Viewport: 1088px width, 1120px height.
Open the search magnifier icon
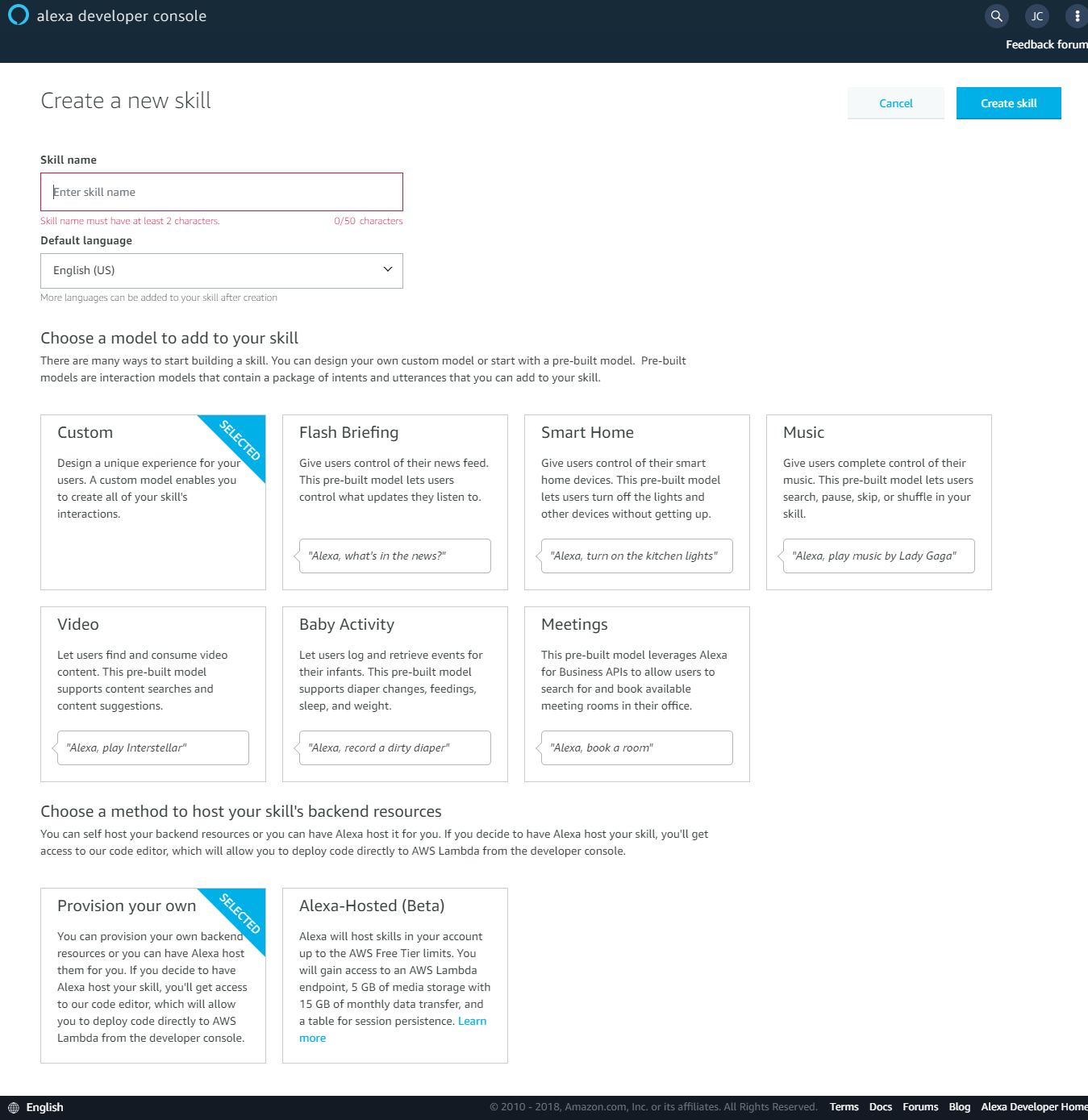997,15
